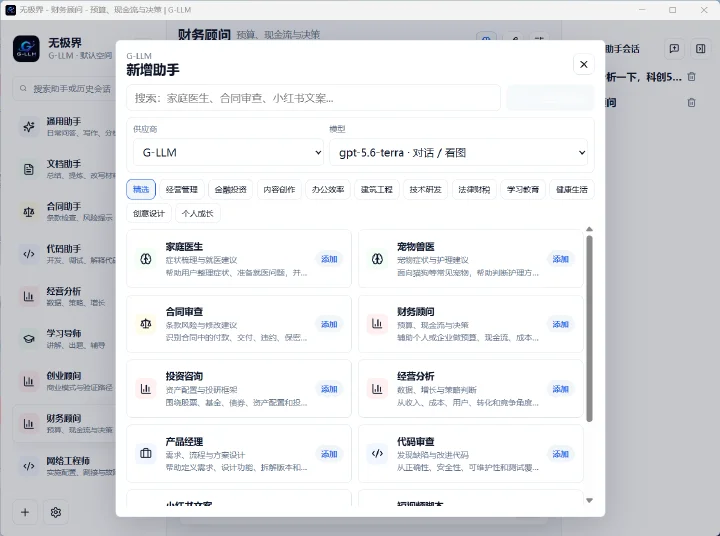This screenshot has width=720, height=536.
Task: Select the 技术研发 category tab
Action: click(x=426, y=189)
